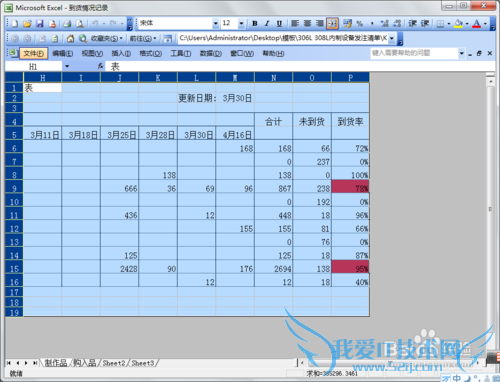500x382 pixels.
Task: Align cell text to the left
Action: coord(295,23)
